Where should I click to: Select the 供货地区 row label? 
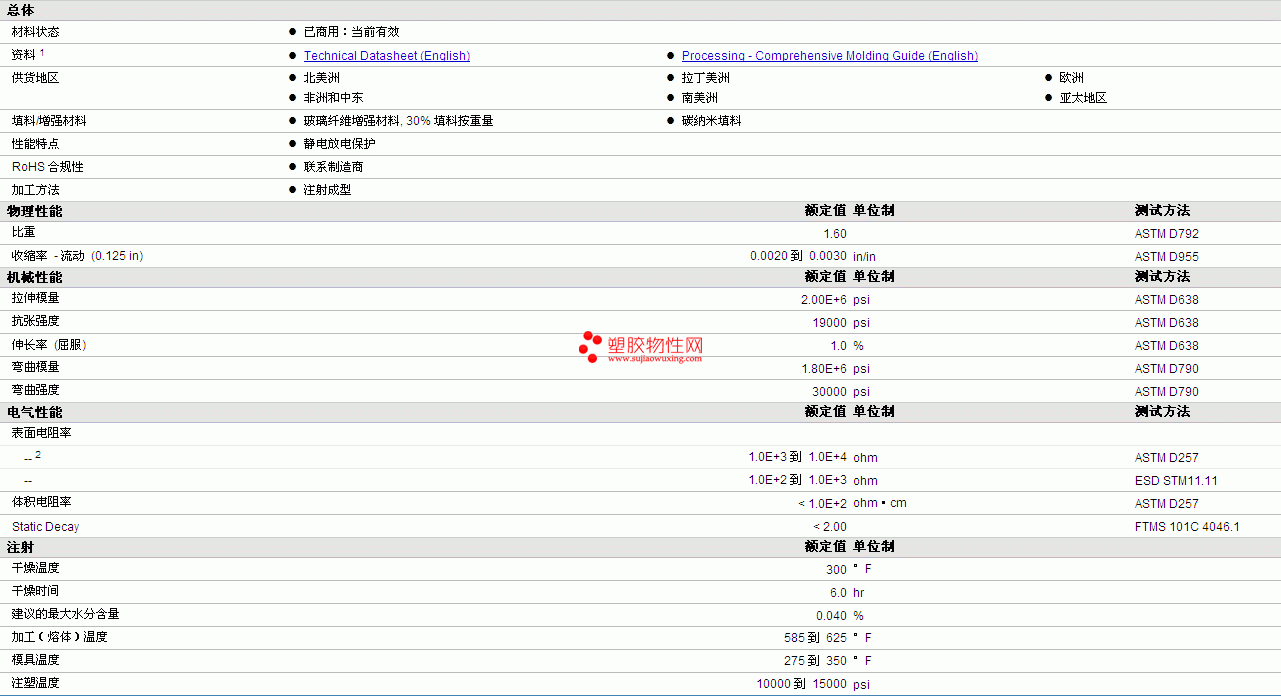point(35,78)
